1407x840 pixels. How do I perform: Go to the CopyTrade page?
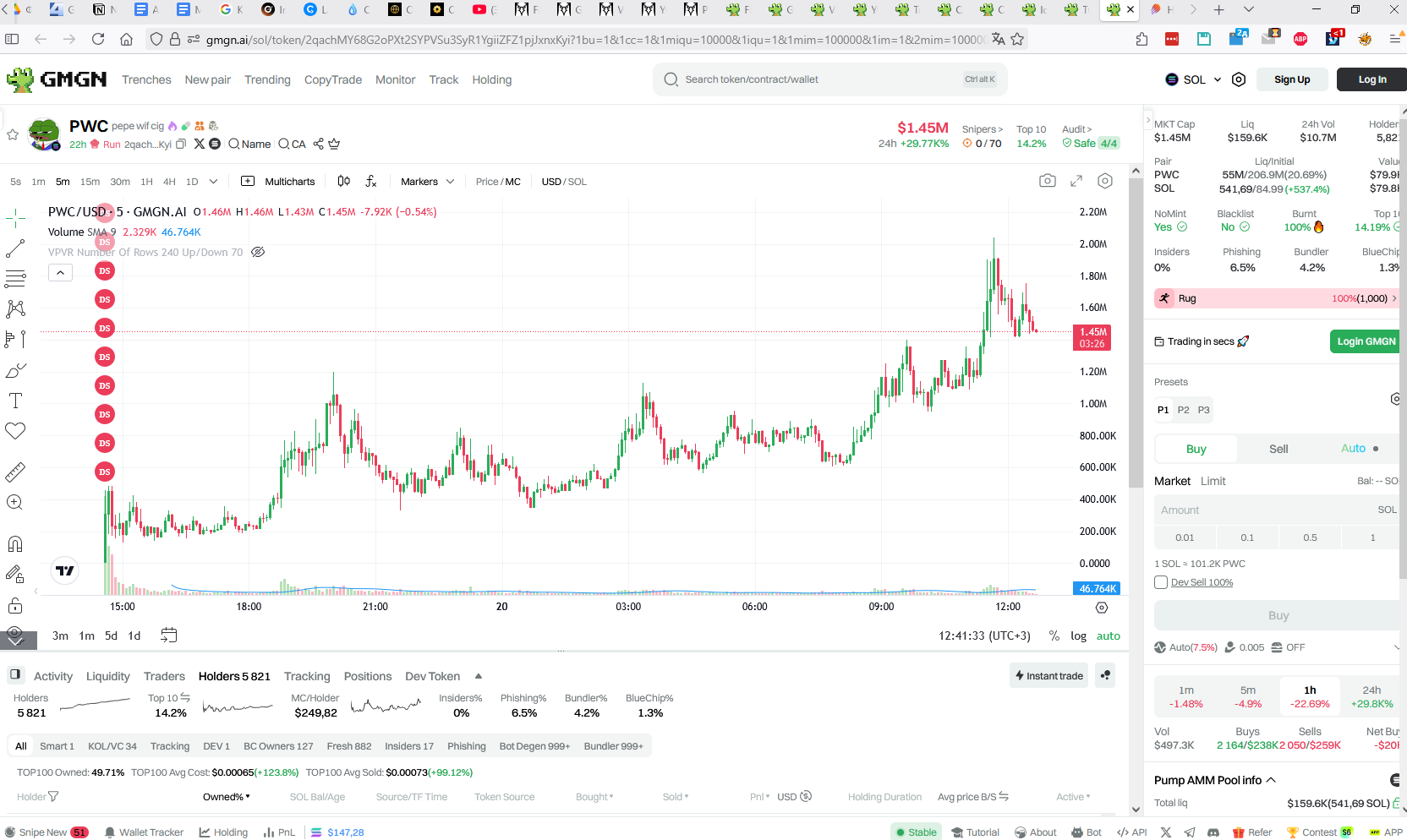tap(332, 79)
